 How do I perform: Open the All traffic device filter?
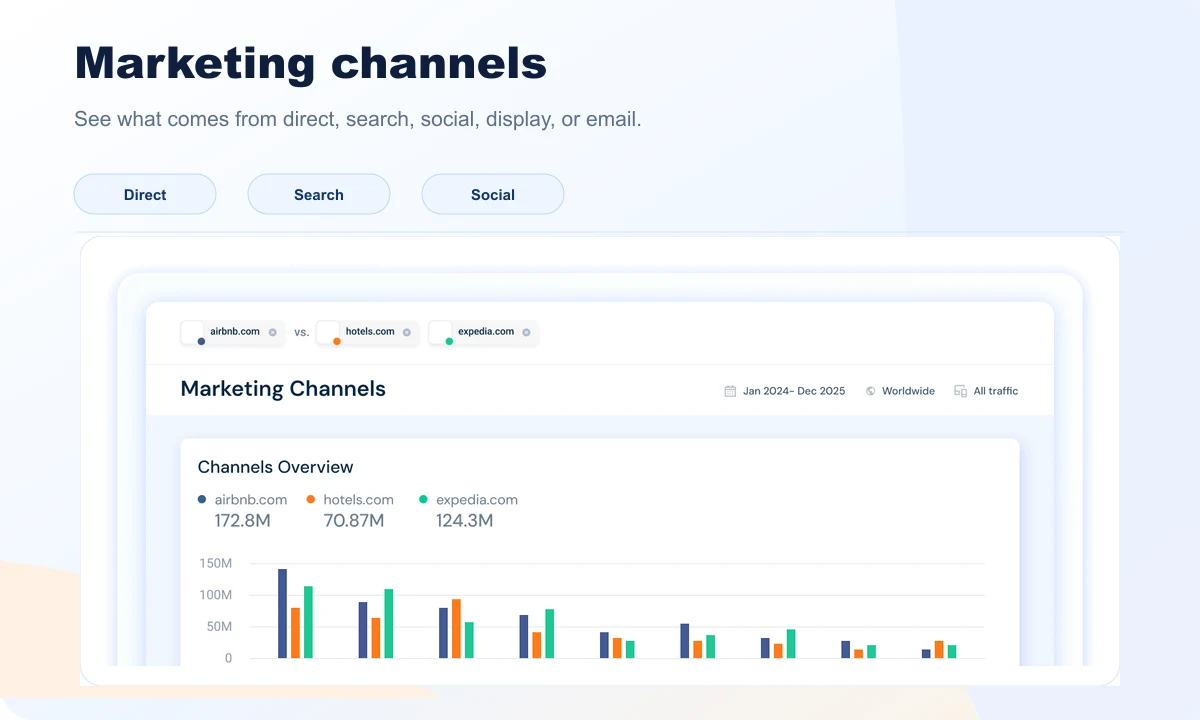(996, 391)
